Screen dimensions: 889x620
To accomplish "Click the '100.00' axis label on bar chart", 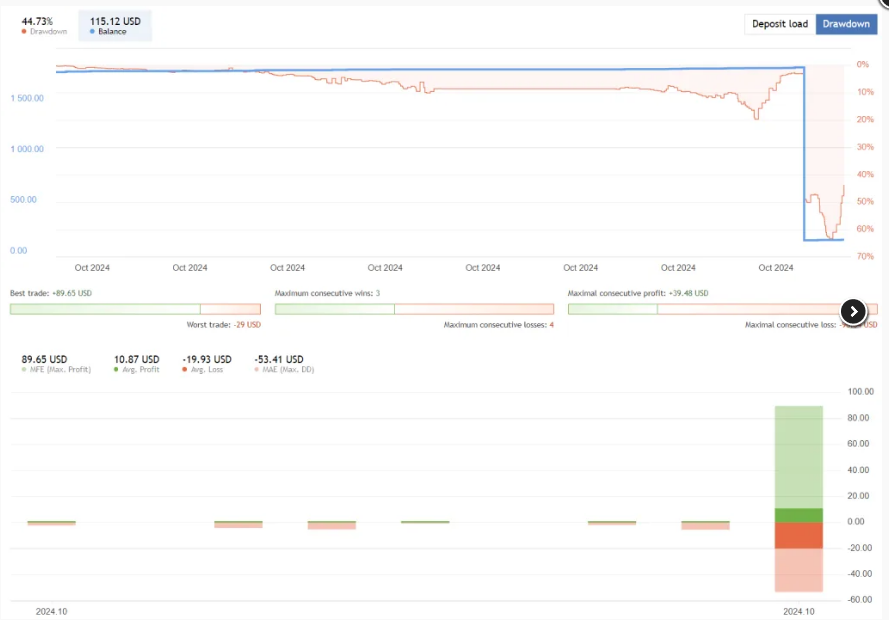I will [860, 392].
